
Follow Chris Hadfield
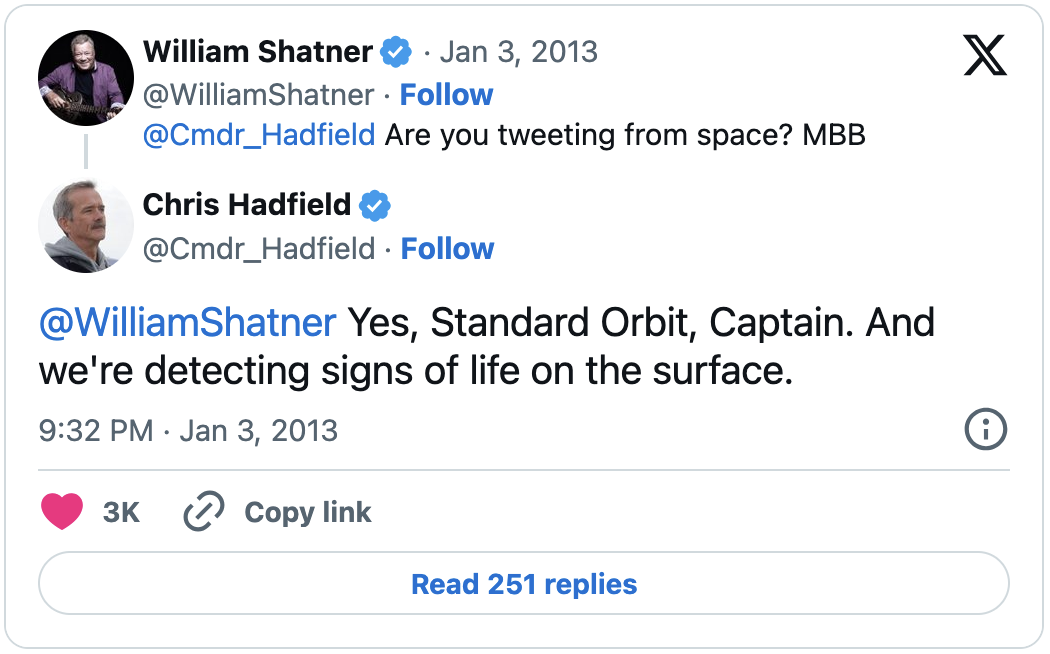447,249
